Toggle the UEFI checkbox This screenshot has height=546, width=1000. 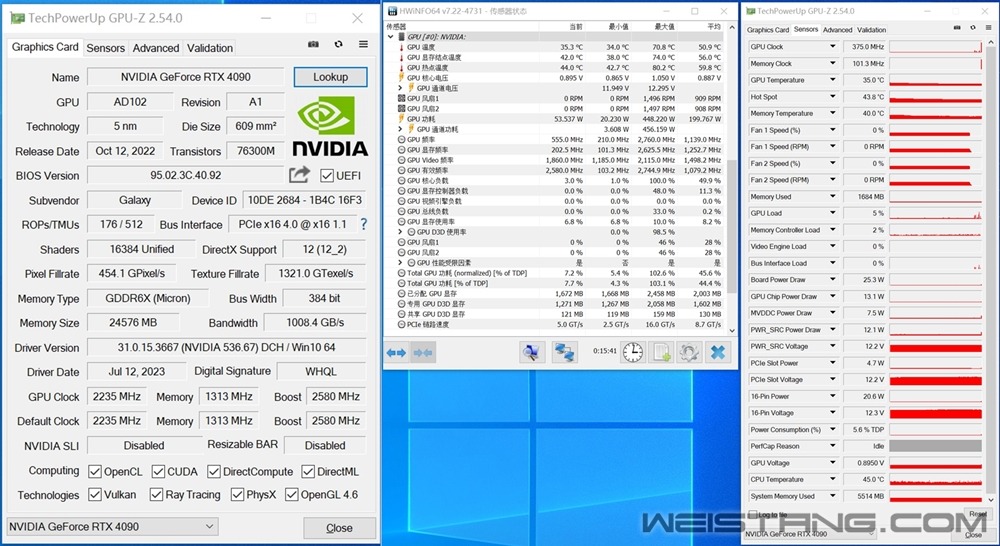327,175
